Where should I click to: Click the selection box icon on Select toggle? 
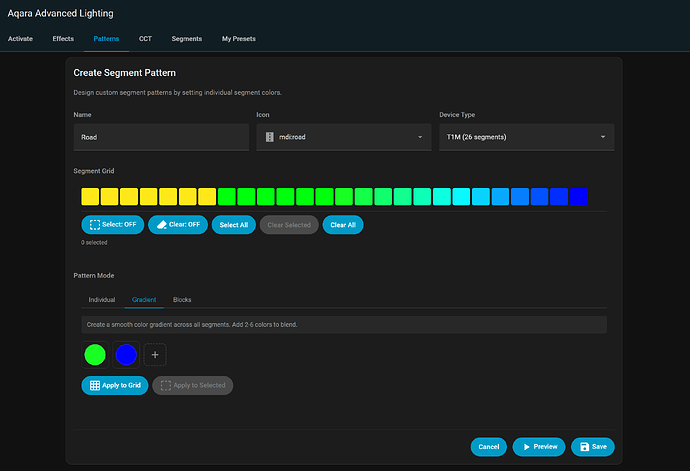point(95,225)
